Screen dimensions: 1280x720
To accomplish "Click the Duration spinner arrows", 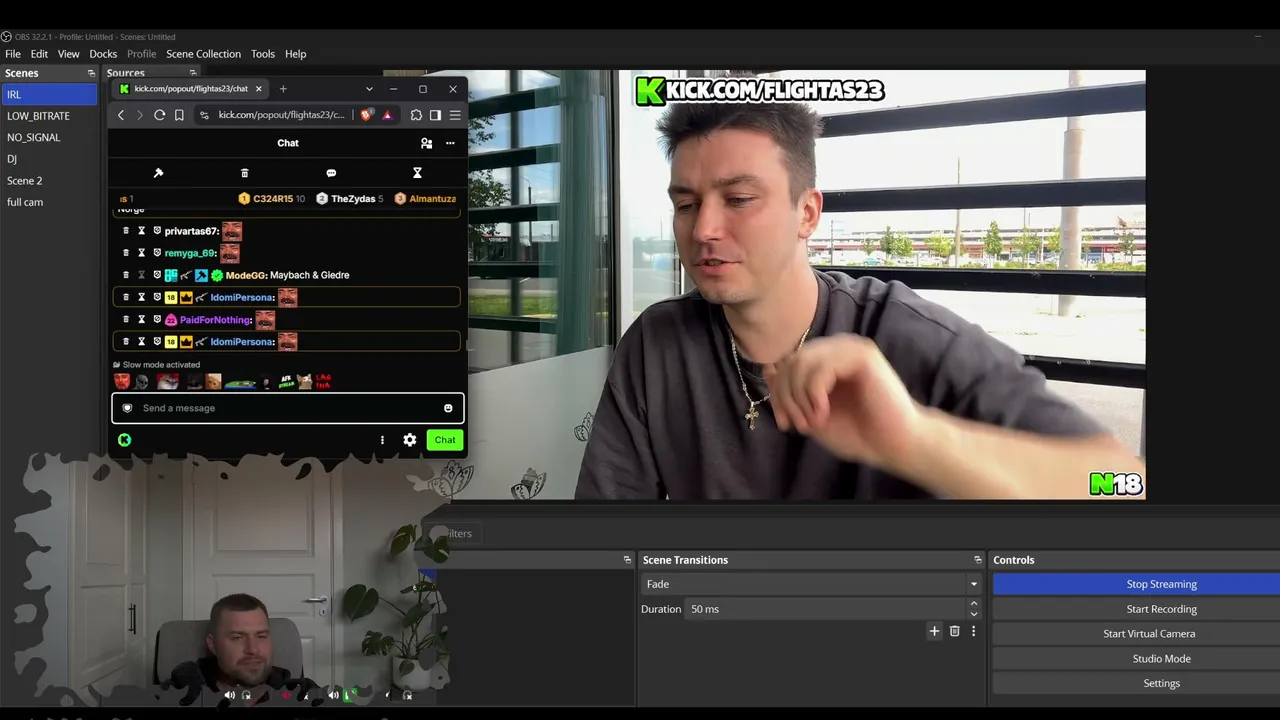I will click(x=973, y=609).
